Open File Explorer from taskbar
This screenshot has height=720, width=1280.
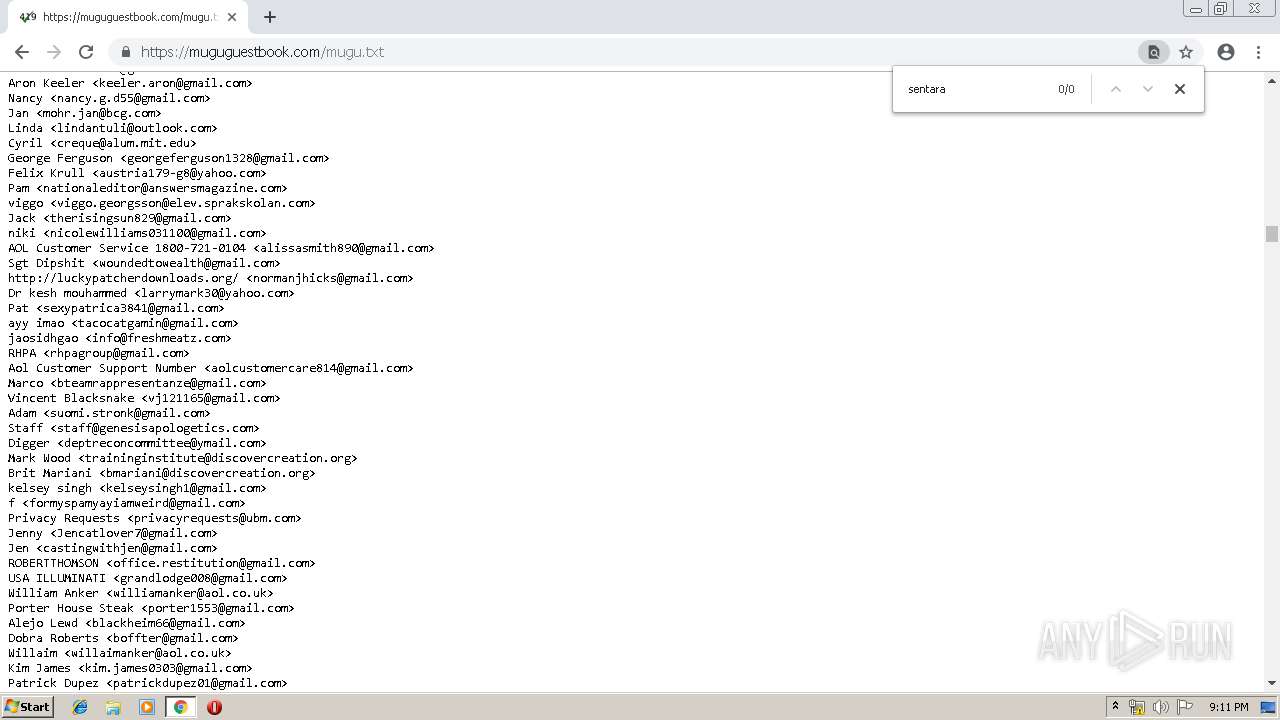[113, 707]
